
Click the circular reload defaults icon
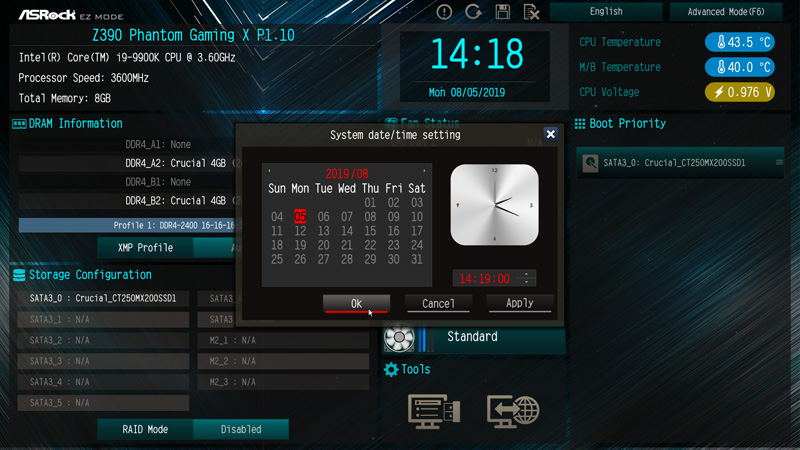[x=473, y=12]
